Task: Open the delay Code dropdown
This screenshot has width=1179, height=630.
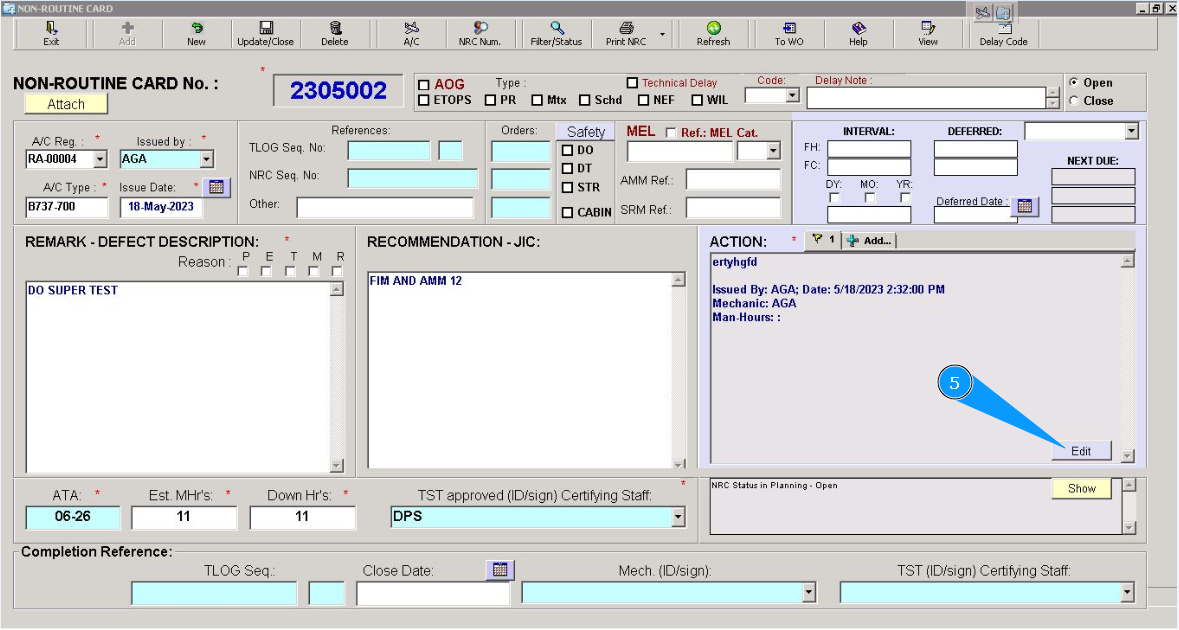Action: tap(793, 95)
